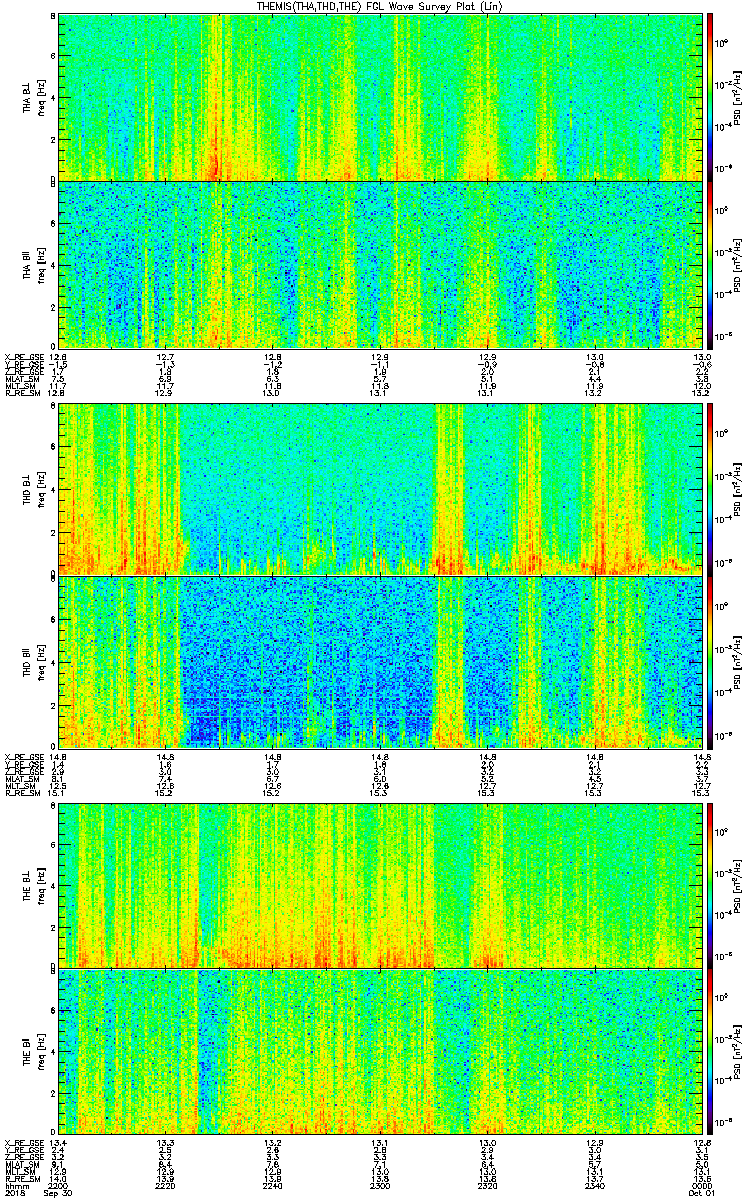This screenshot has width=750, height=1200.
Task: Click the 2340 time tick label
Action: click(x=595, y=1185)
